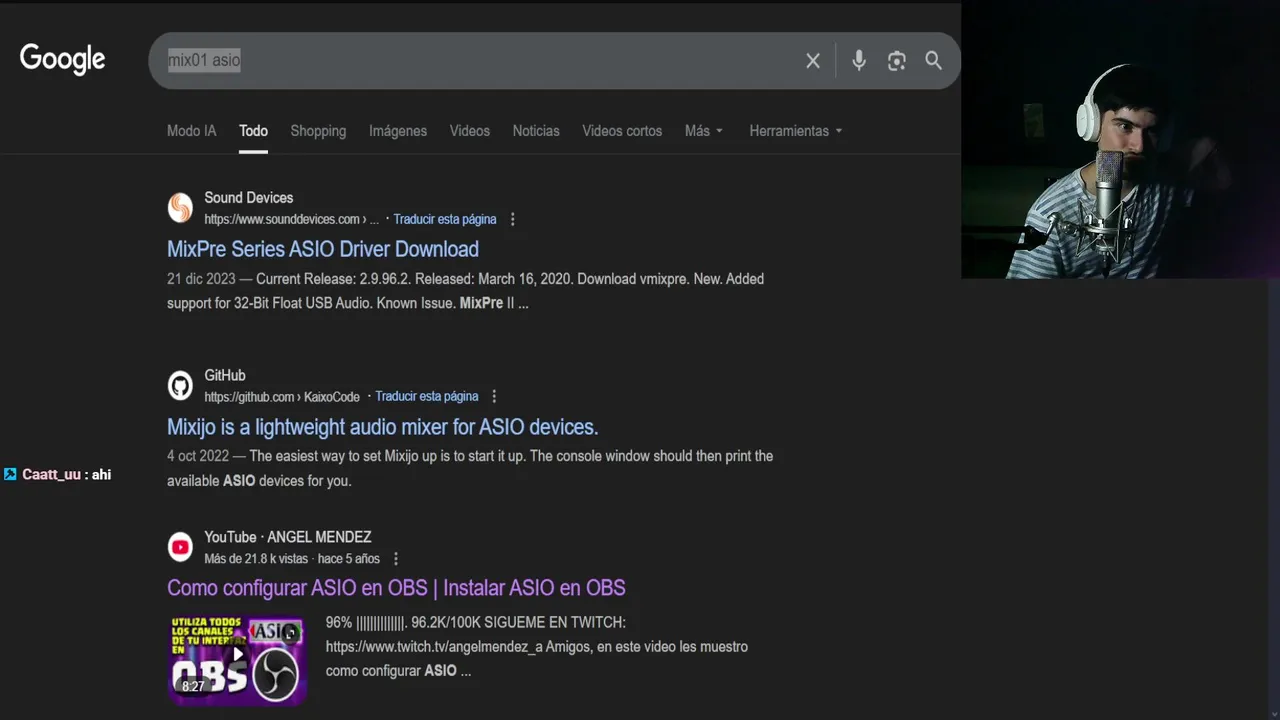1280x720 pixels.
Task: Click YouTube · ANGEL MENDEZ source text
Action: [x=288, y=537]
